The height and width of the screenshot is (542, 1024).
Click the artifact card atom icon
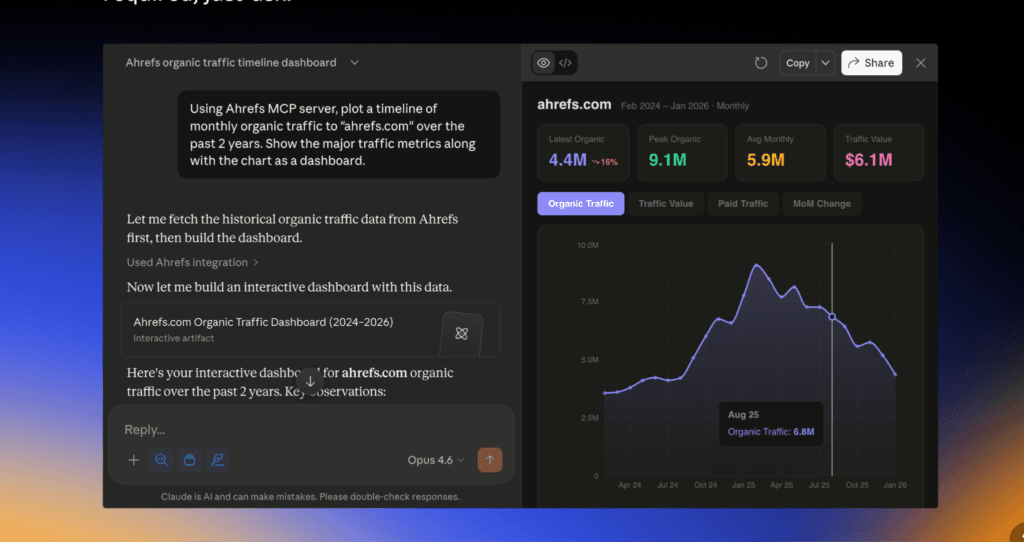[462, 334]
